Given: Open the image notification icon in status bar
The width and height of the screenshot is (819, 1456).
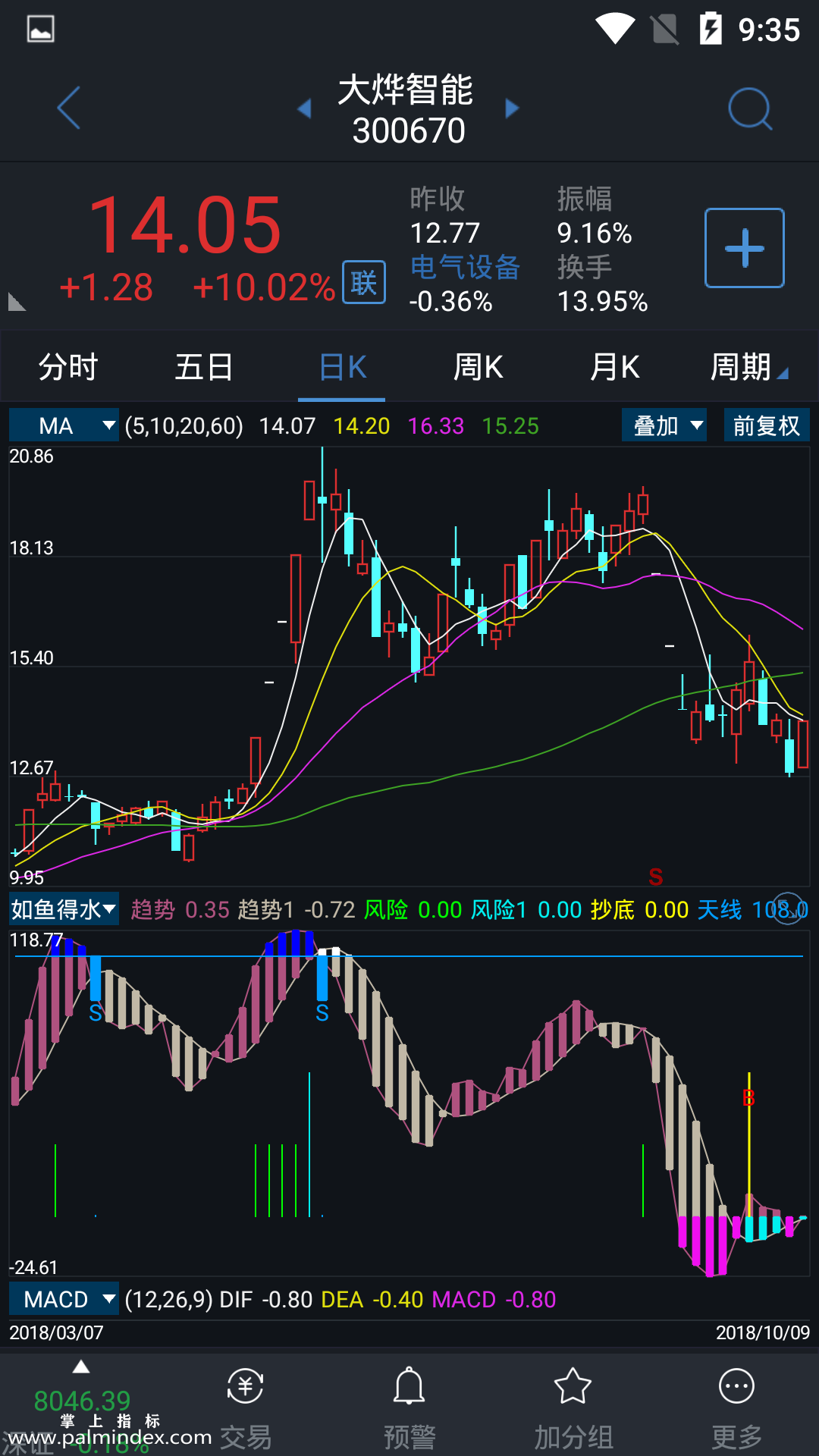Looking at the screenshot, I should click(40, 30).
